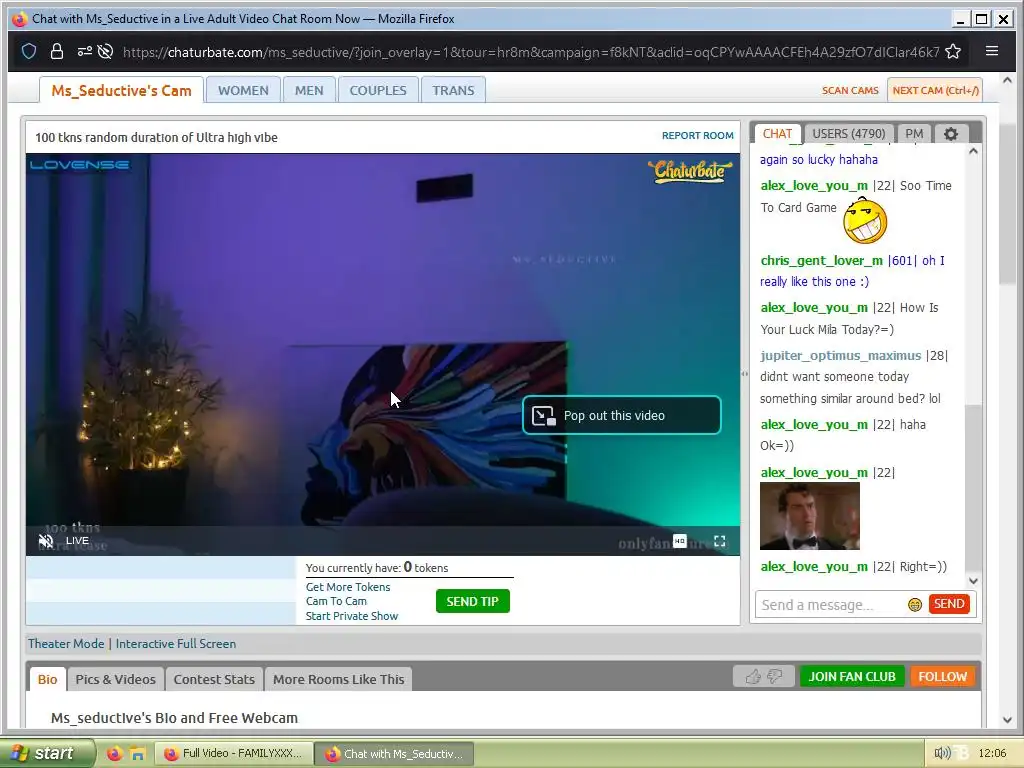Click the thumbs up rating icon
The height and width of the screenshot is (768, 1024).
(x=752, y=677)
